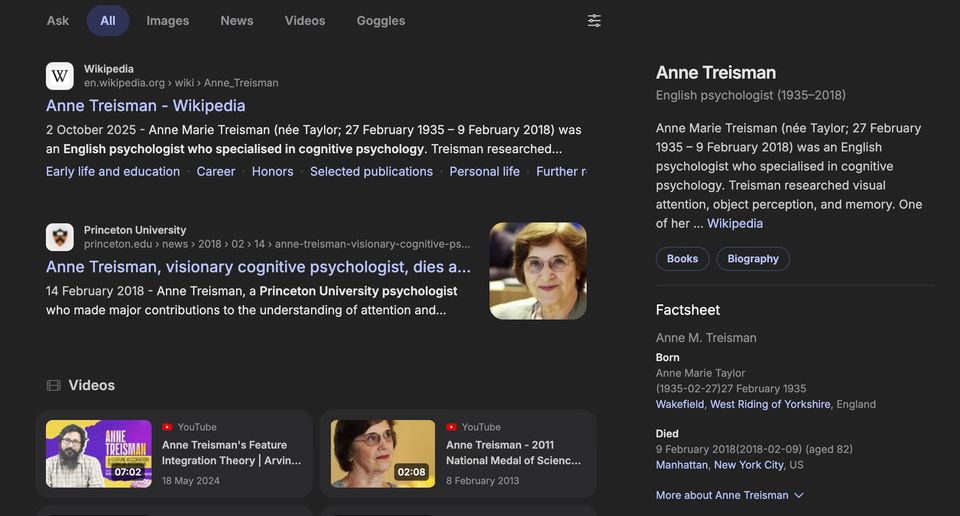
Task: Open the Videos tab
Action: click(x=305, y=21)
